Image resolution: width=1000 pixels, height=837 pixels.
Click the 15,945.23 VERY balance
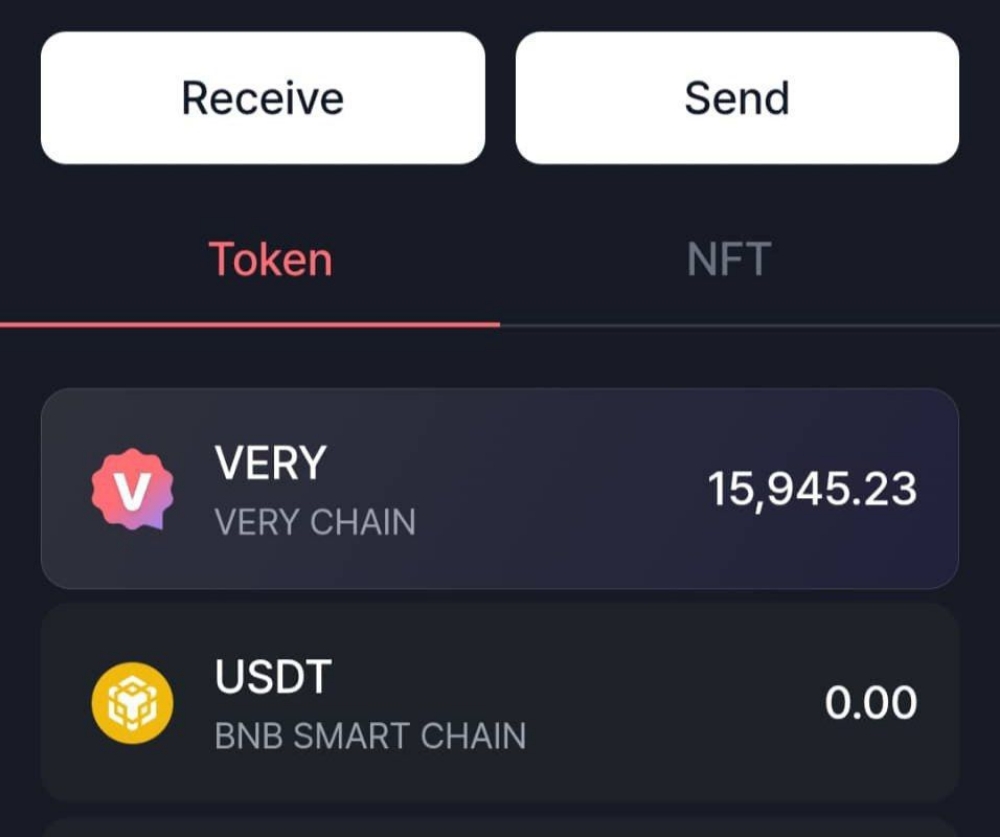[814, 488]
